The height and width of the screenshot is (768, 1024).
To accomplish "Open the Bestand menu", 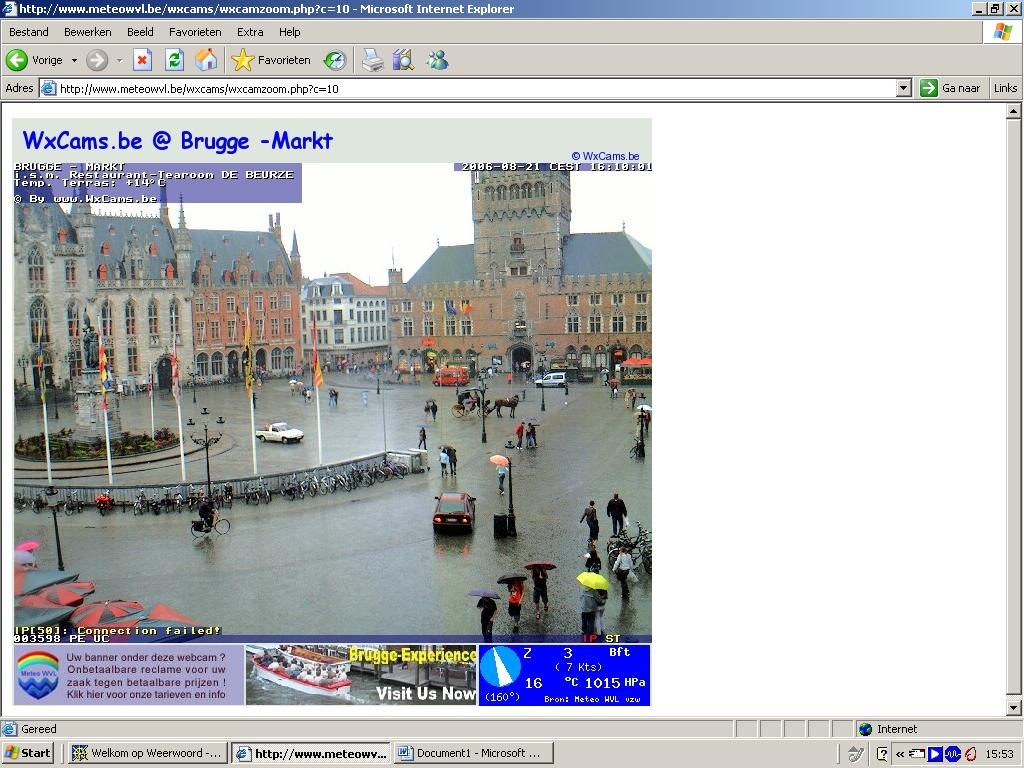I will (x=29, y=32).
